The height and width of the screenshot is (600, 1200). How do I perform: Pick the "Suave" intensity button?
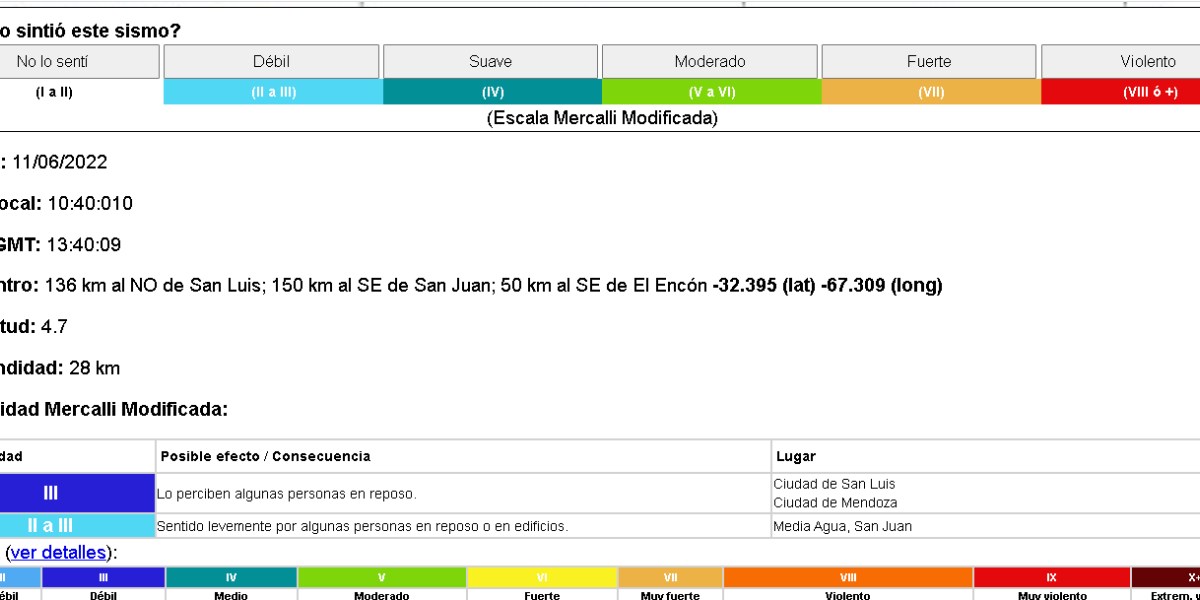(491, 61)
